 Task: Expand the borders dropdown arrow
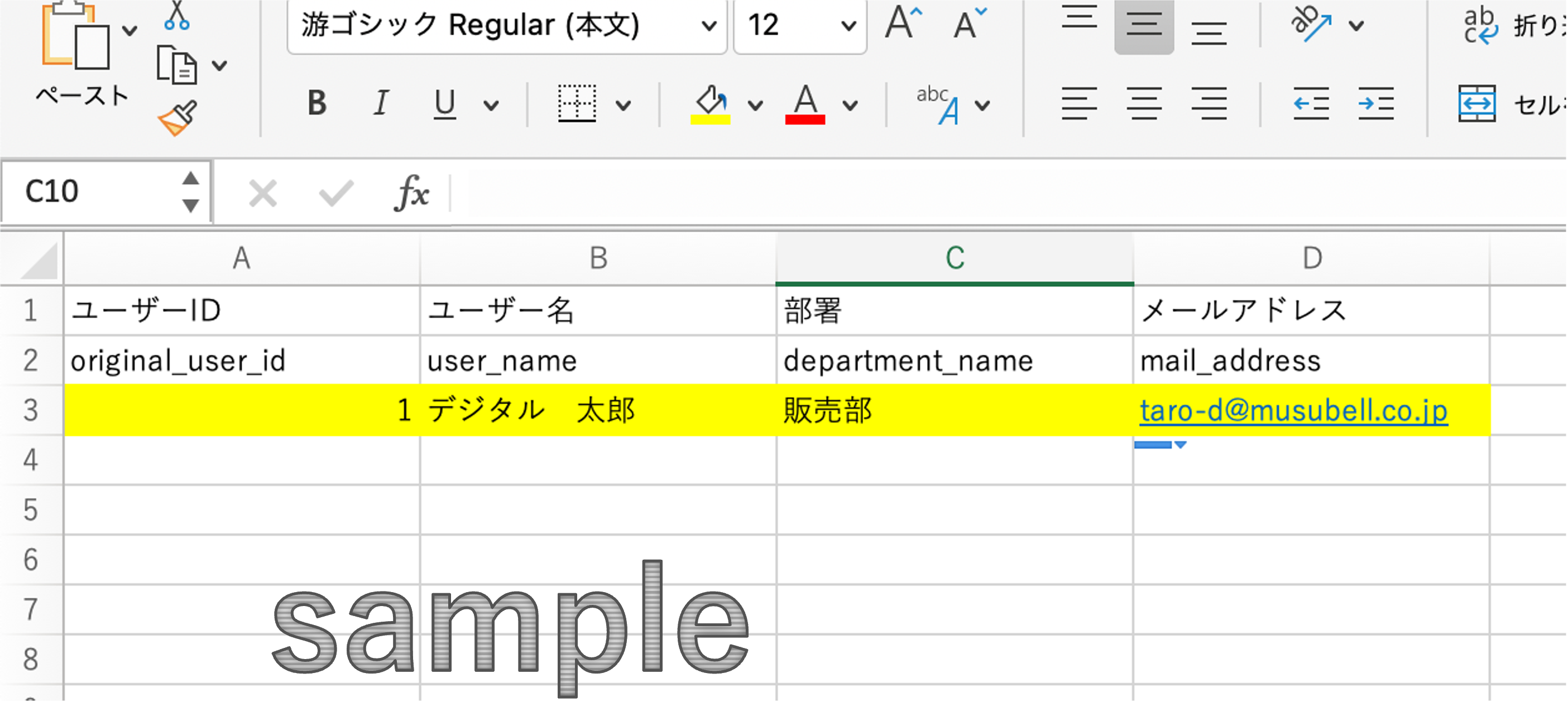[x=623, y=106]
